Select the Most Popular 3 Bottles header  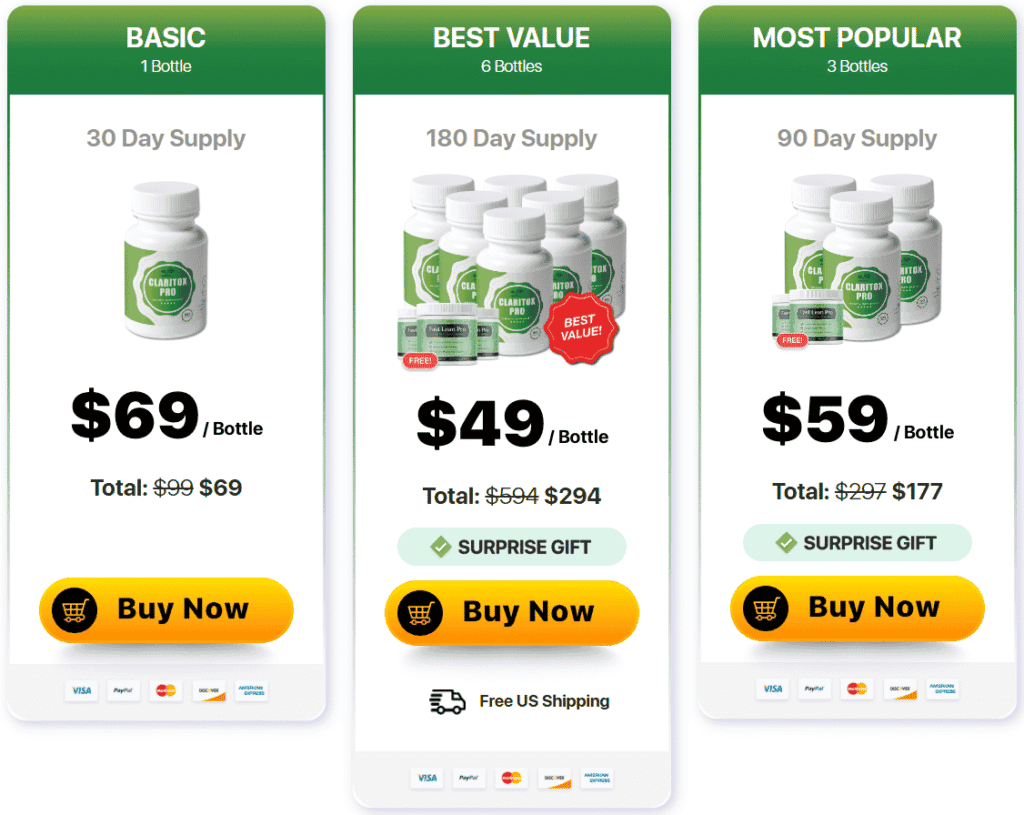tap(857, 49)
